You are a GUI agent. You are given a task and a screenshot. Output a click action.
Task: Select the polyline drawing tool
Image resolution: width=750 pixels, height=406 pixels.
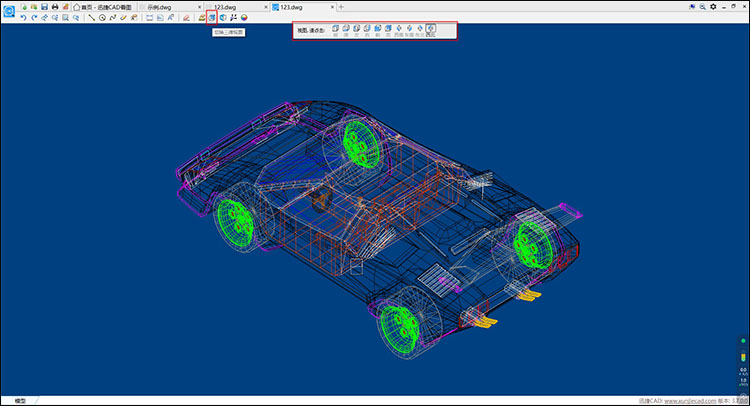click(x=113, y=18)
